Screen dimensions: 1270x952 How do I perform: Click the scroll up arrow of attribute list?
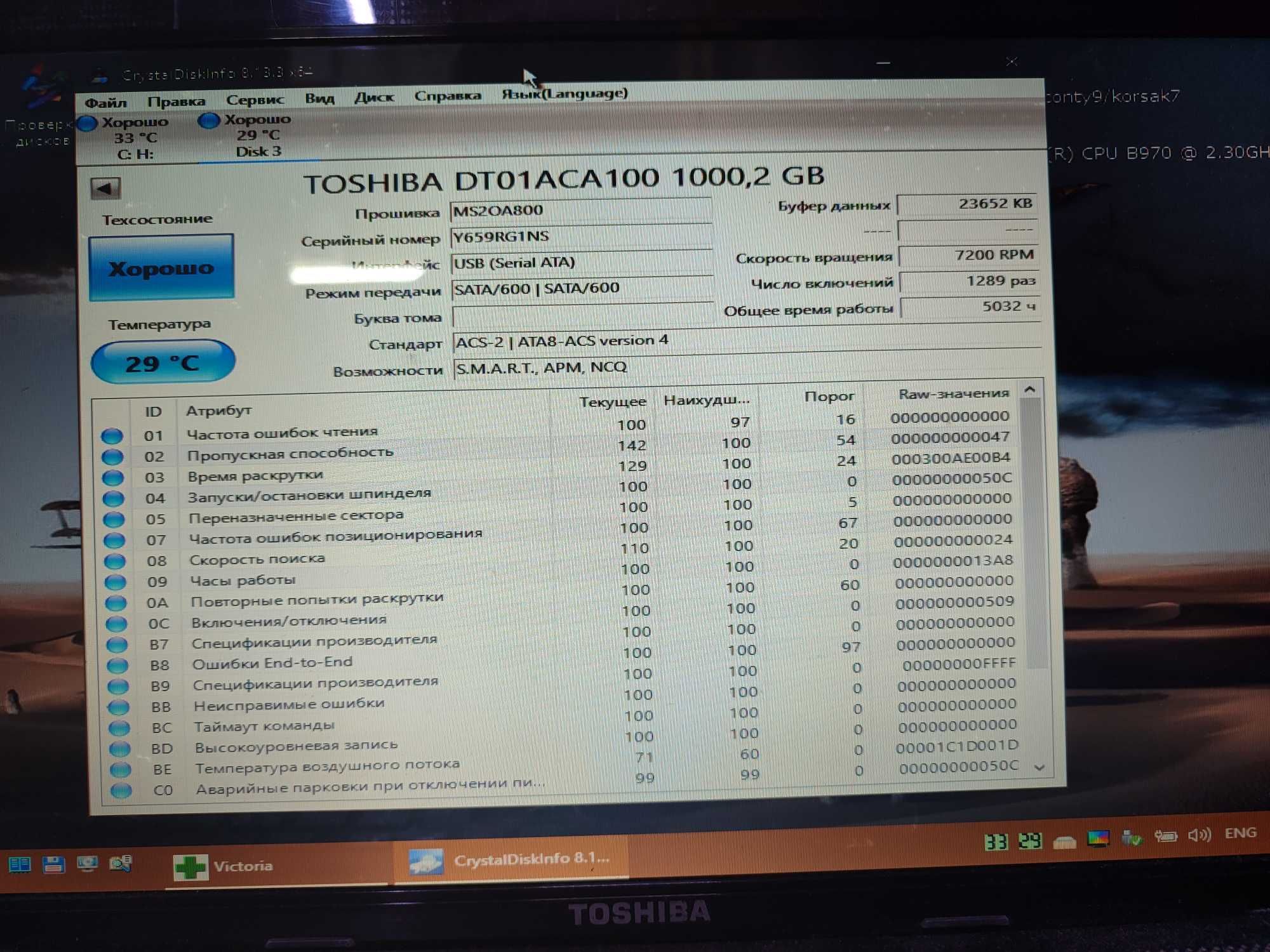pyautogui.click(x=1030, y=389)
